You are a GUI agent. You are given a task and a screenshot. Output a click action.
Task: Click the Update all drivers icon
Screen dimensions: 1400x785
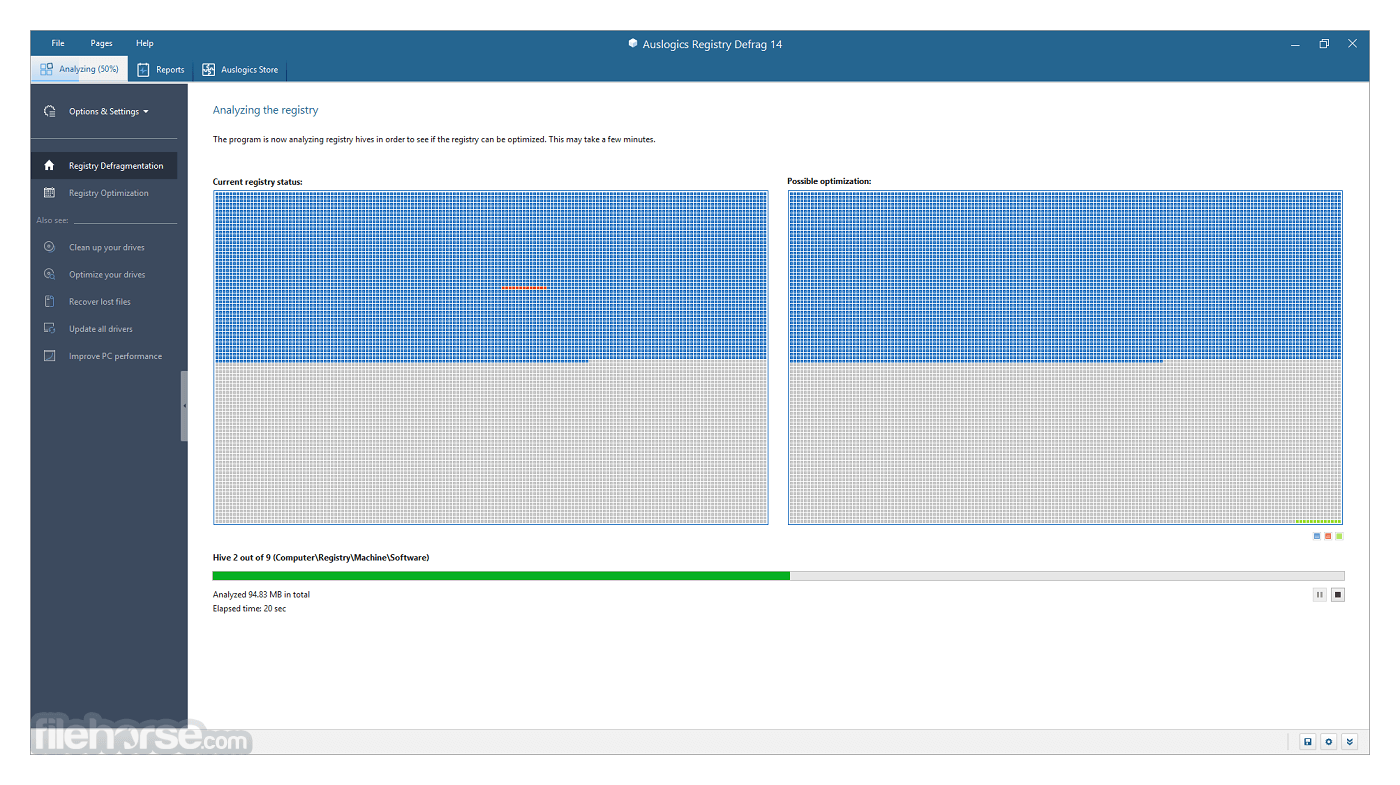(x=49, y=328)
